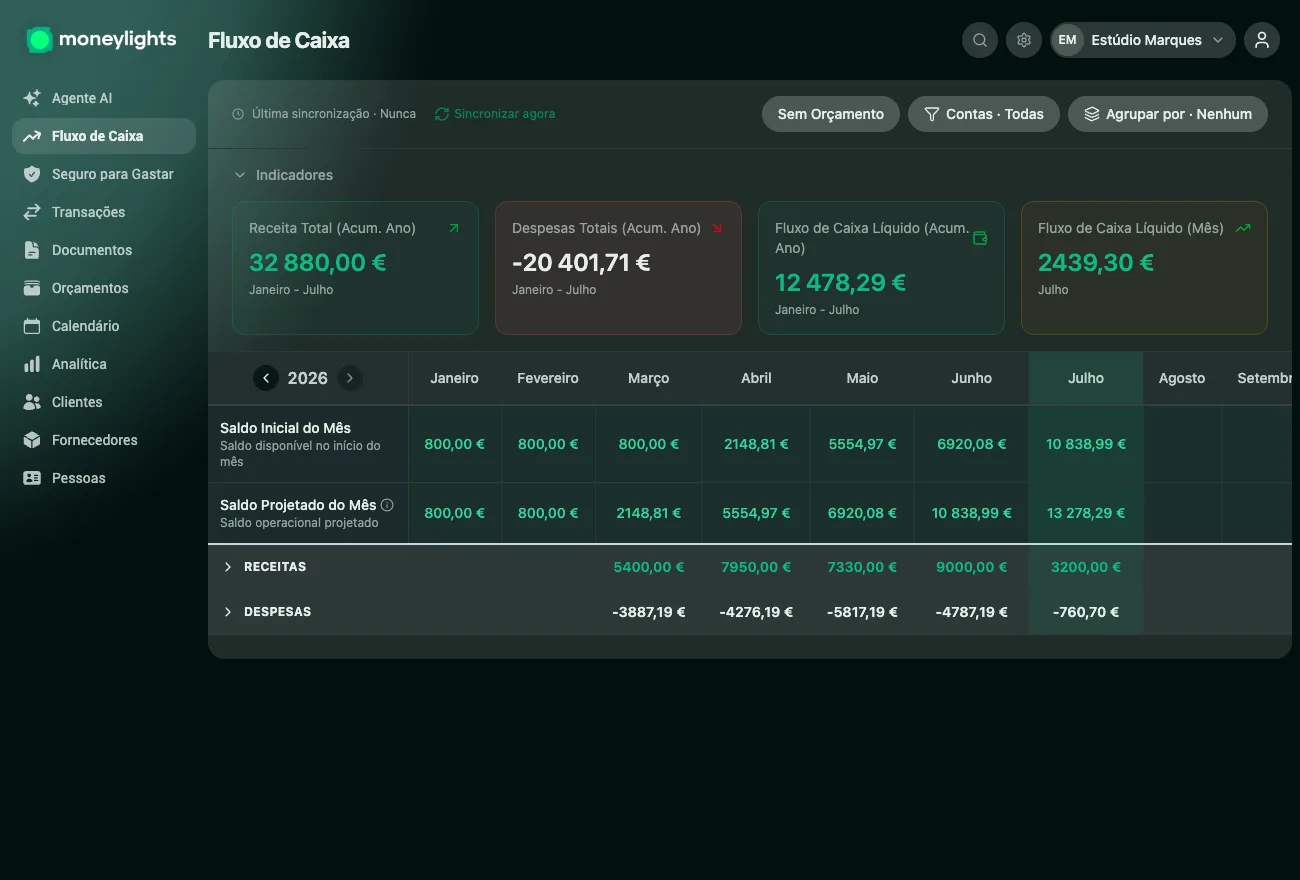Click the moneylights logo icon
The image size is (1300, 880).
(39, 40)
